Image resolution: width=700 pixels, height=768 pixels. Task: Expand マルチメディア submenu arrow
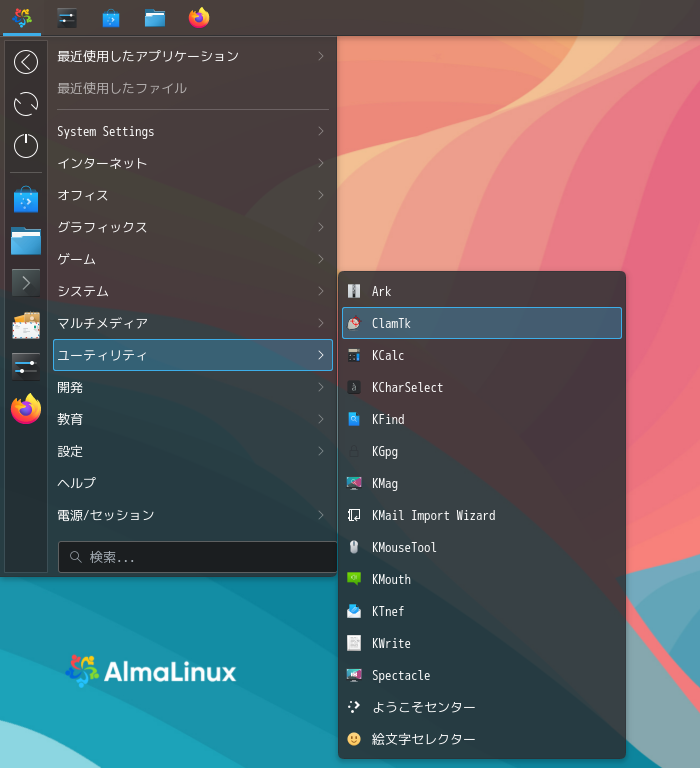click(x=321, y=323)
